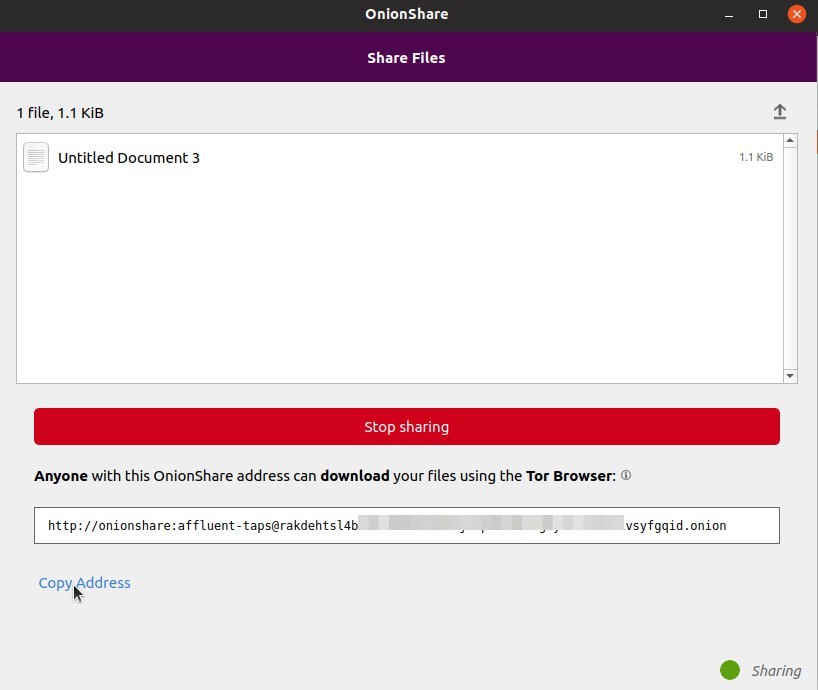Maximize the OnionShare window
Screen dimensions: 818x690
tap(763, 14)
